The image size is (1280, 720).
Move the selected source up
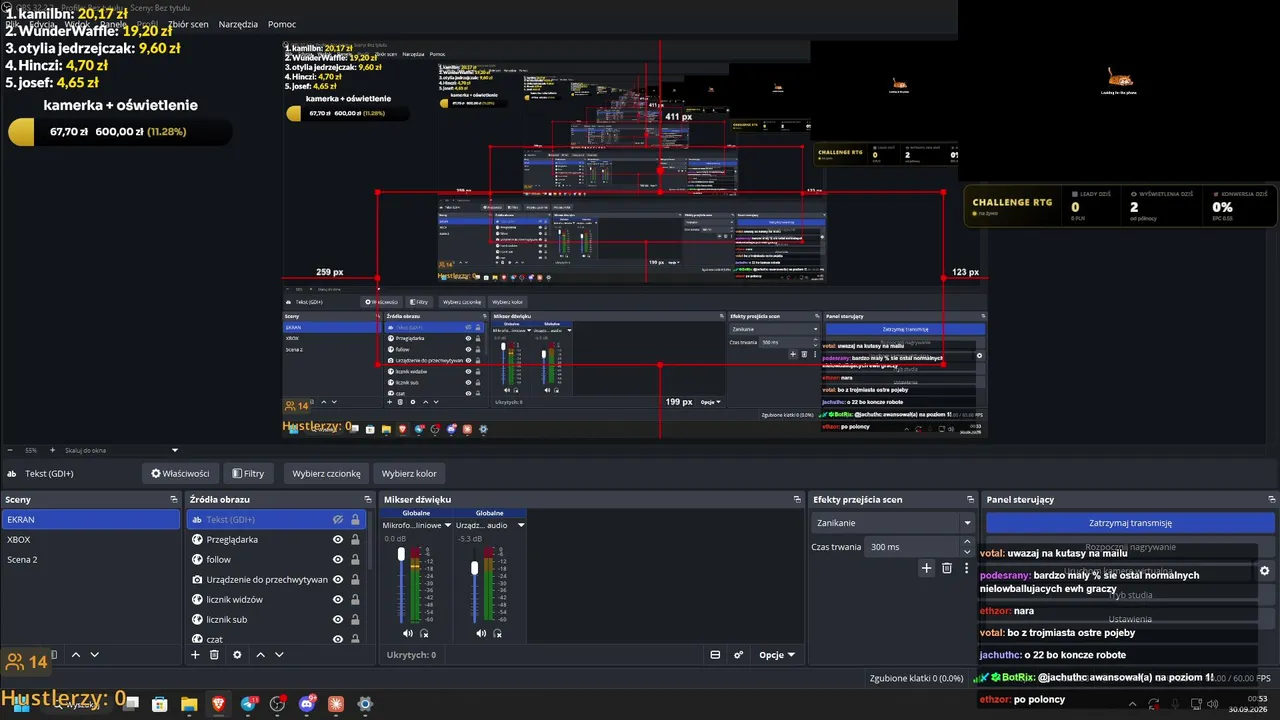click(261, 655)
